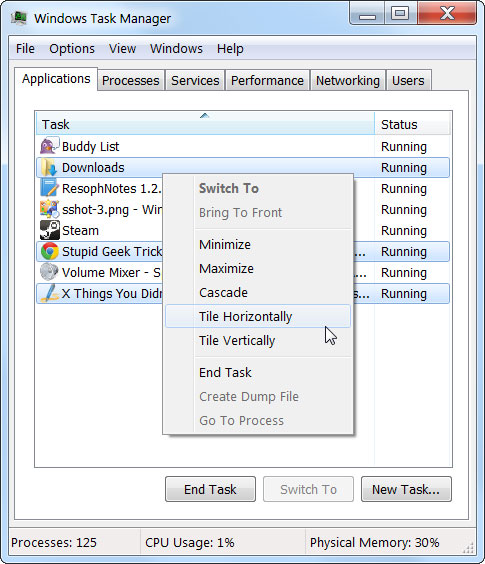Click the ResophNotes notebook icon
The image size is (485, 564).
49,188
